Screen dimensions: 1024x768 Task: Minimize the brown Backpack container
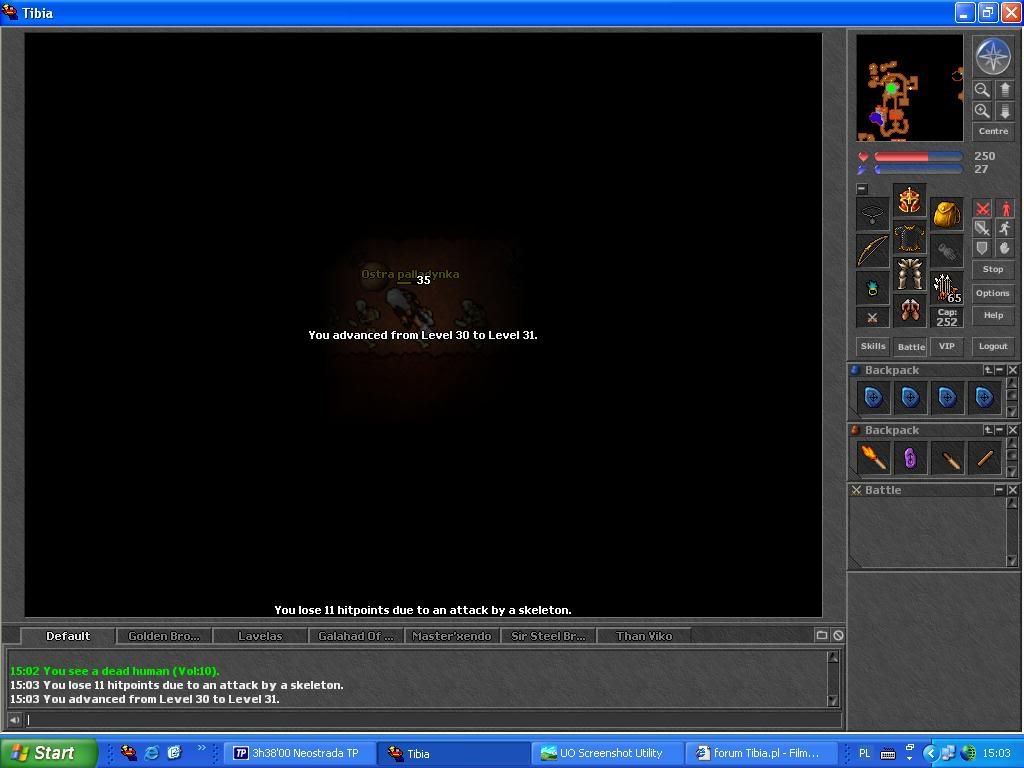pyautogui.click(x=1000, y=430)
